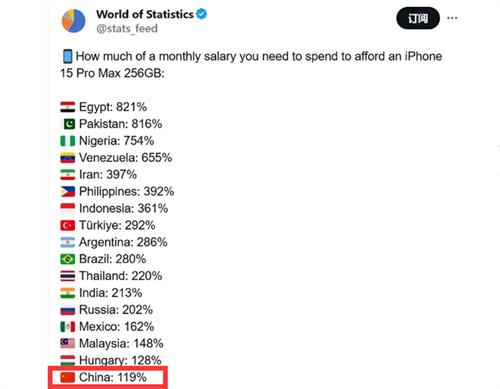500x389 pixels.
Task: Click the Türkiye flag emoji
Action: [x=68, y=225]
